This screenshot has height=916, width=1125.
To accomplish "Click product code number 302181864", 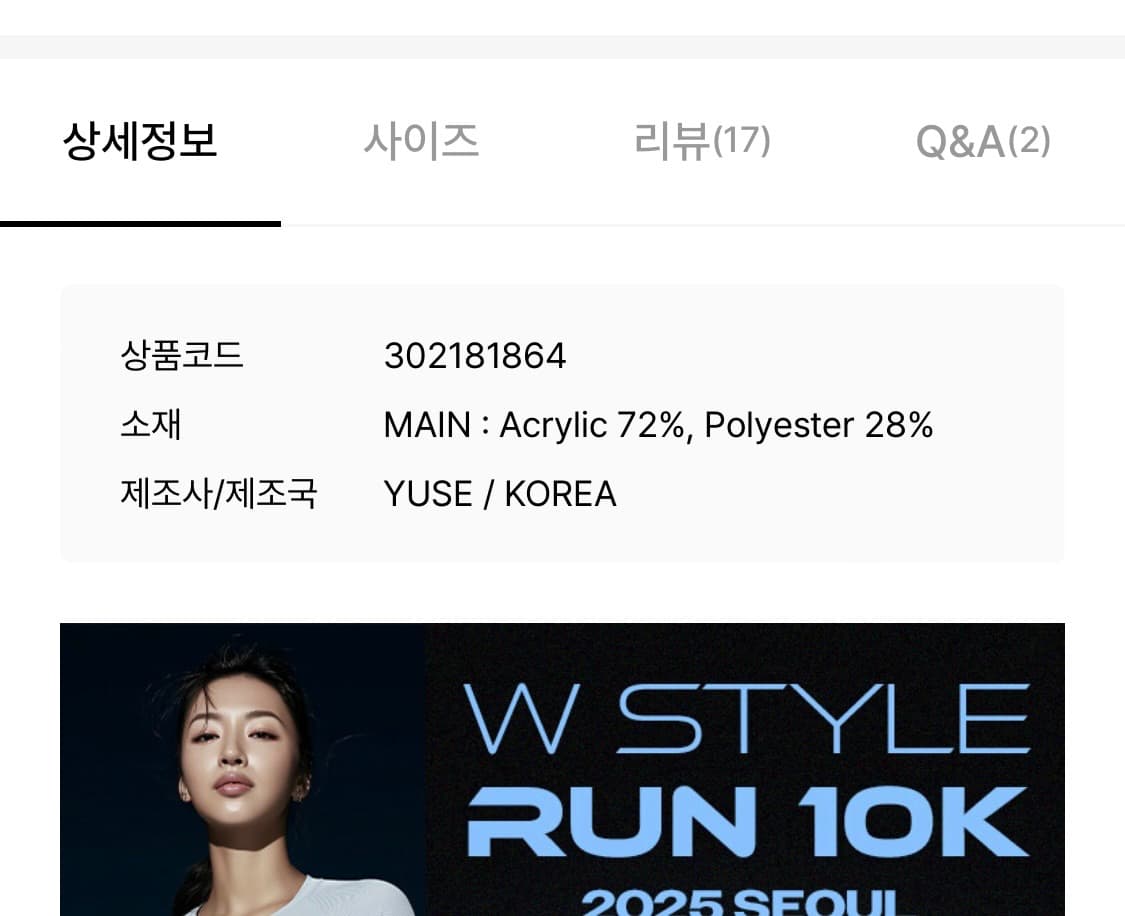I will tap(475, 356).
